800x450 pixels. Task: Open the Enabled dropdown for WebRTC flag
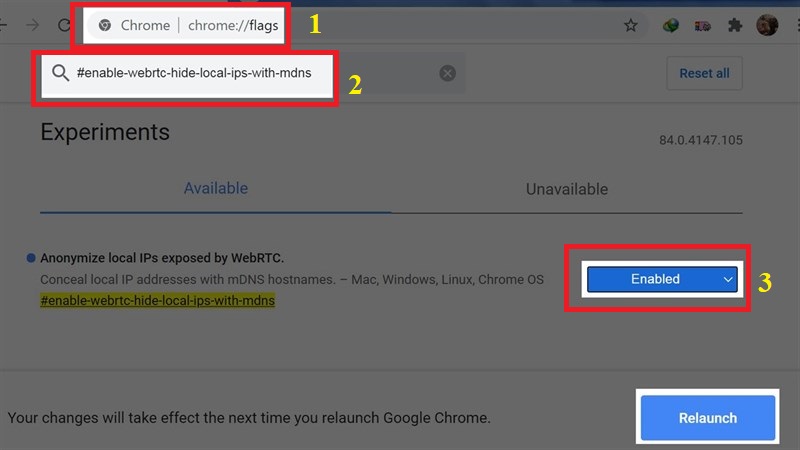pos(662,279)
